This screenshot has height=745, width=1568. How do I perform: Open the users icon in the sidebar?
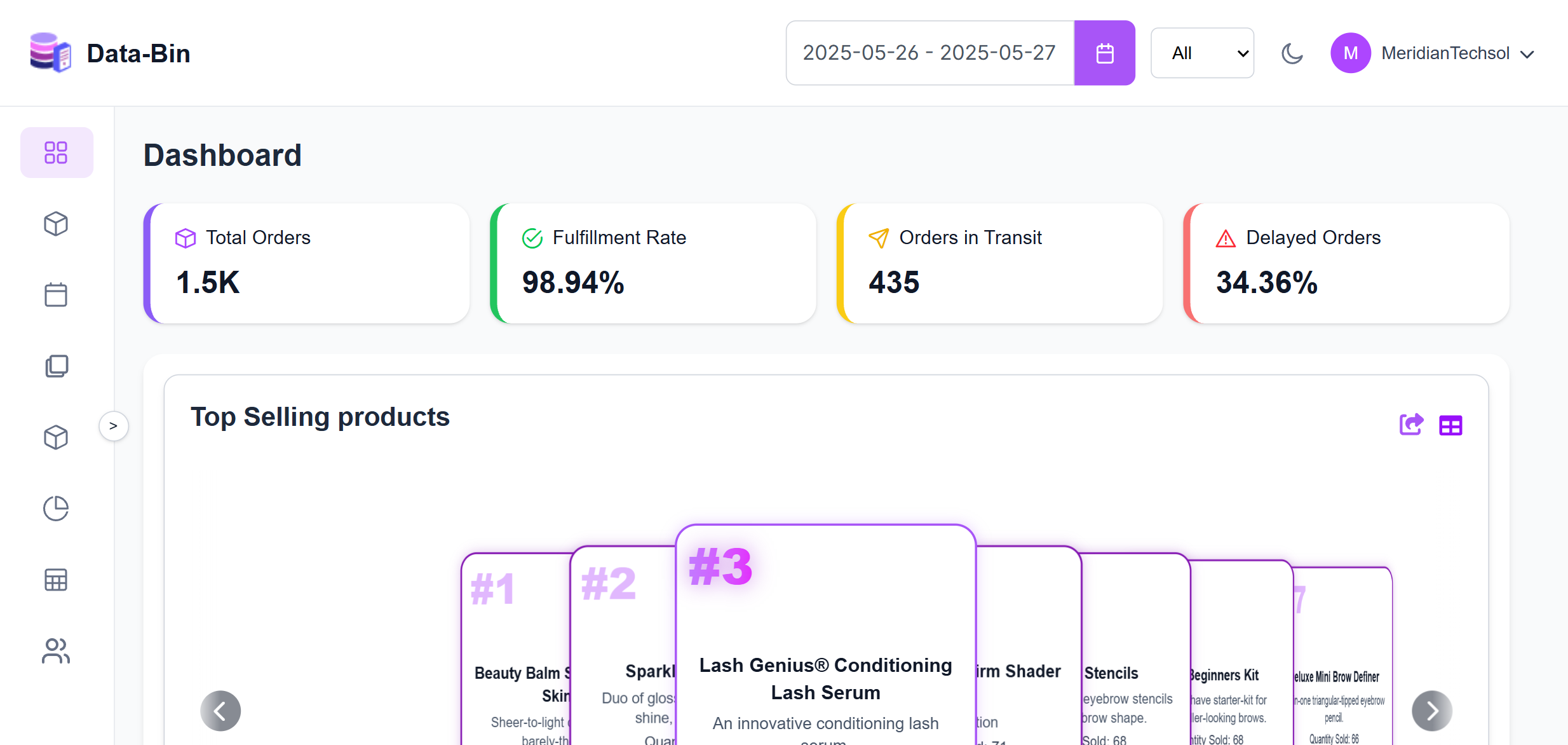[x=56, y=651]
